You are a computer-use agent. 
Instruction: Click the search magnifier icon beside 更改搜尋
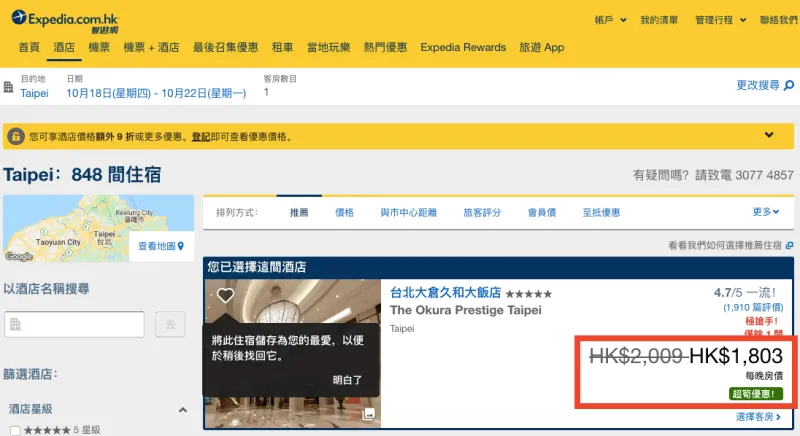click(789, 85)
